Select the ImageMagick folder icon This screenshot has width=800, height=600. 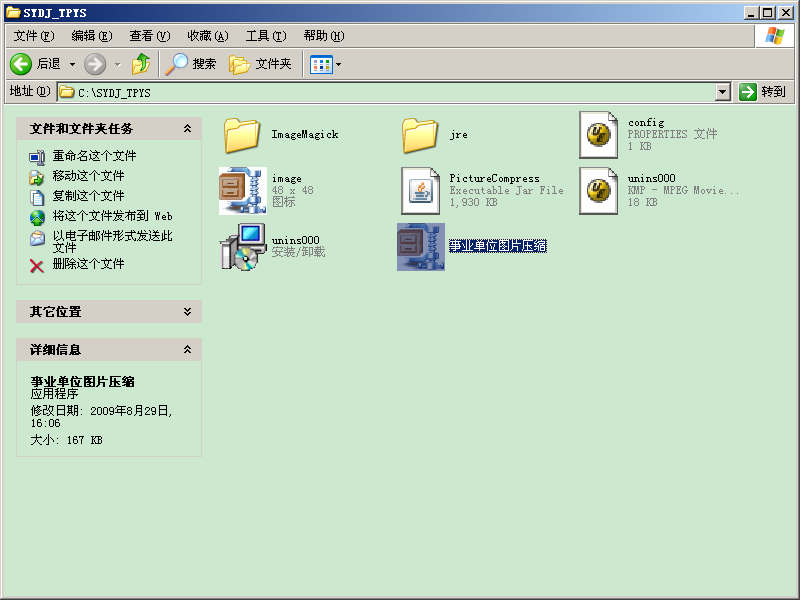click(x=242, y=135)
